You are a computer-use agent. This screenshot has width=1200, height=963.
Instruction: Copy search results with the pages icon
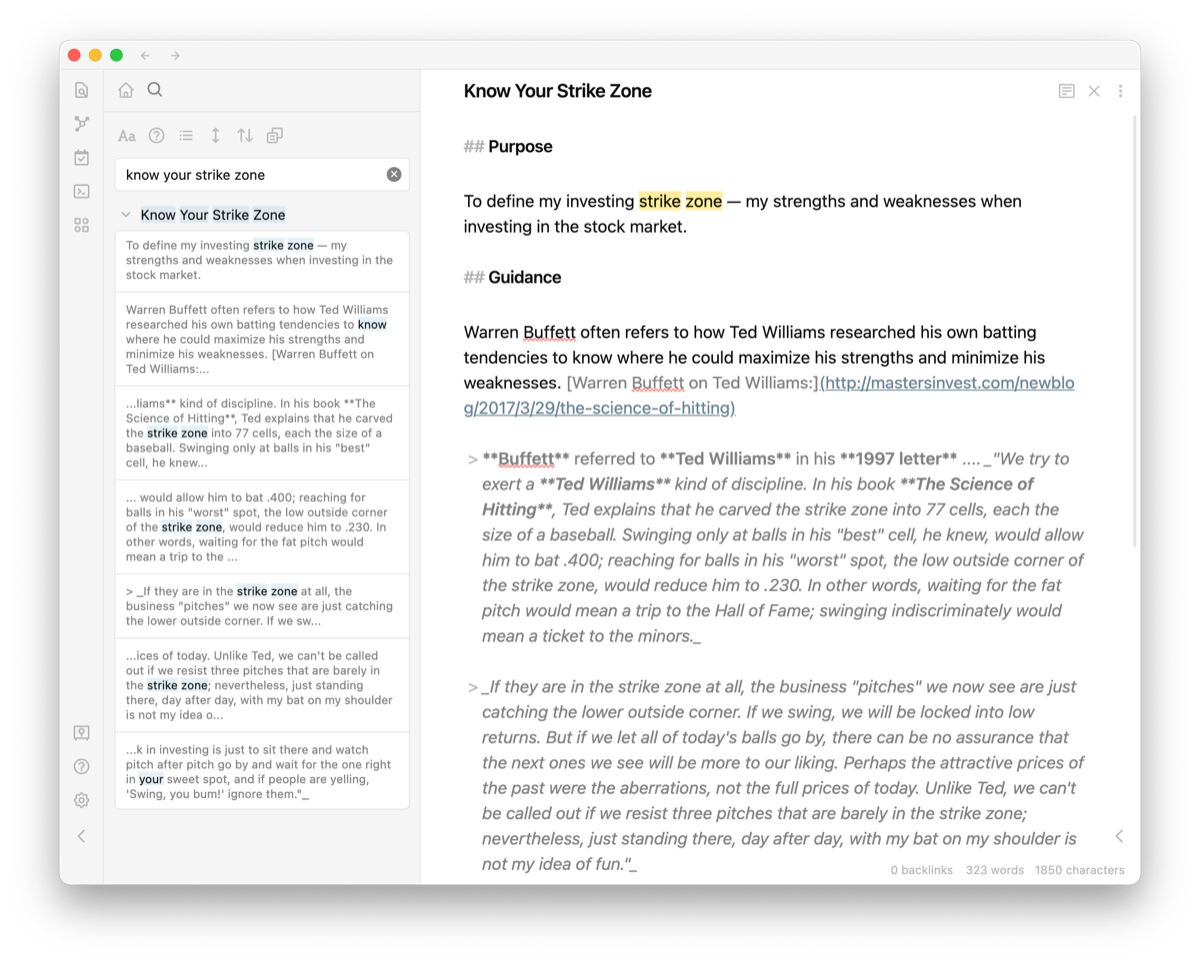(x=275, y=136)
